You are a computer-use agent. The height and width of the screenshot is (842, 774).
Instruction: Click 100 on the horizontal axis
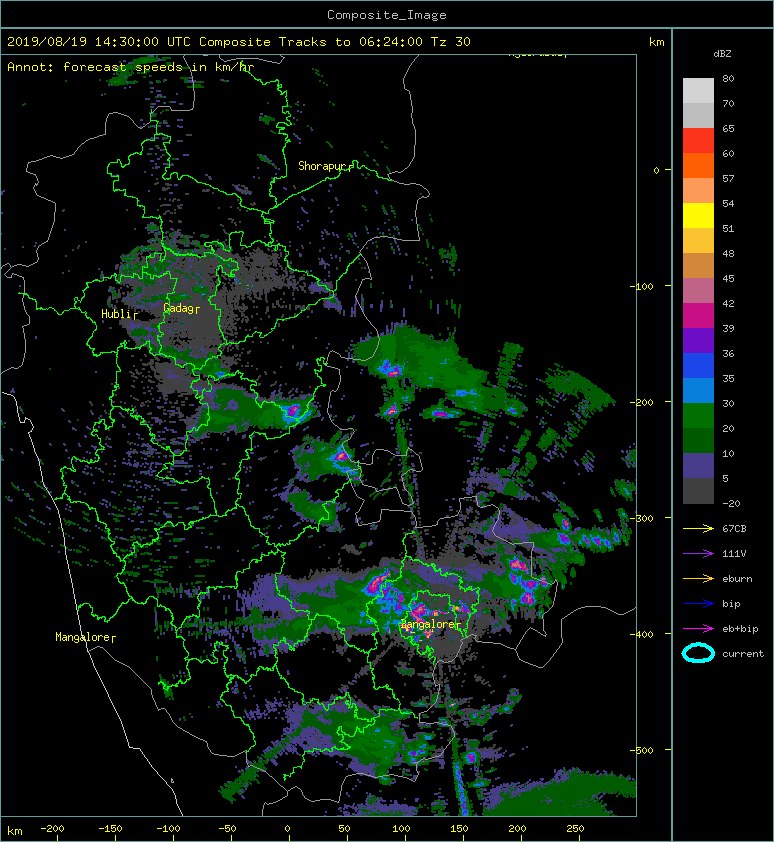click(x=401, y=829)
